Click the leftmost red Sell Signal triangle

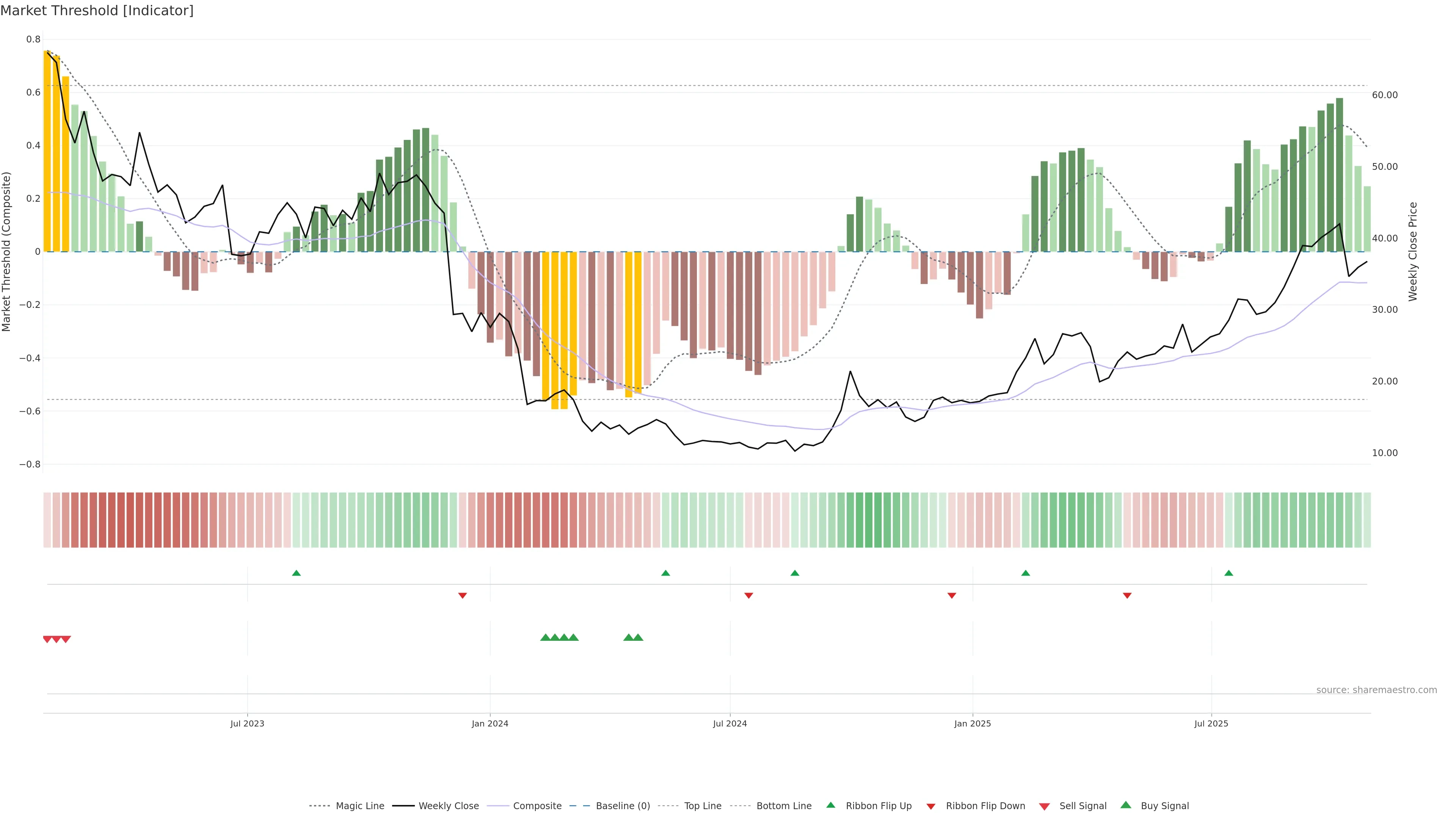47,639
